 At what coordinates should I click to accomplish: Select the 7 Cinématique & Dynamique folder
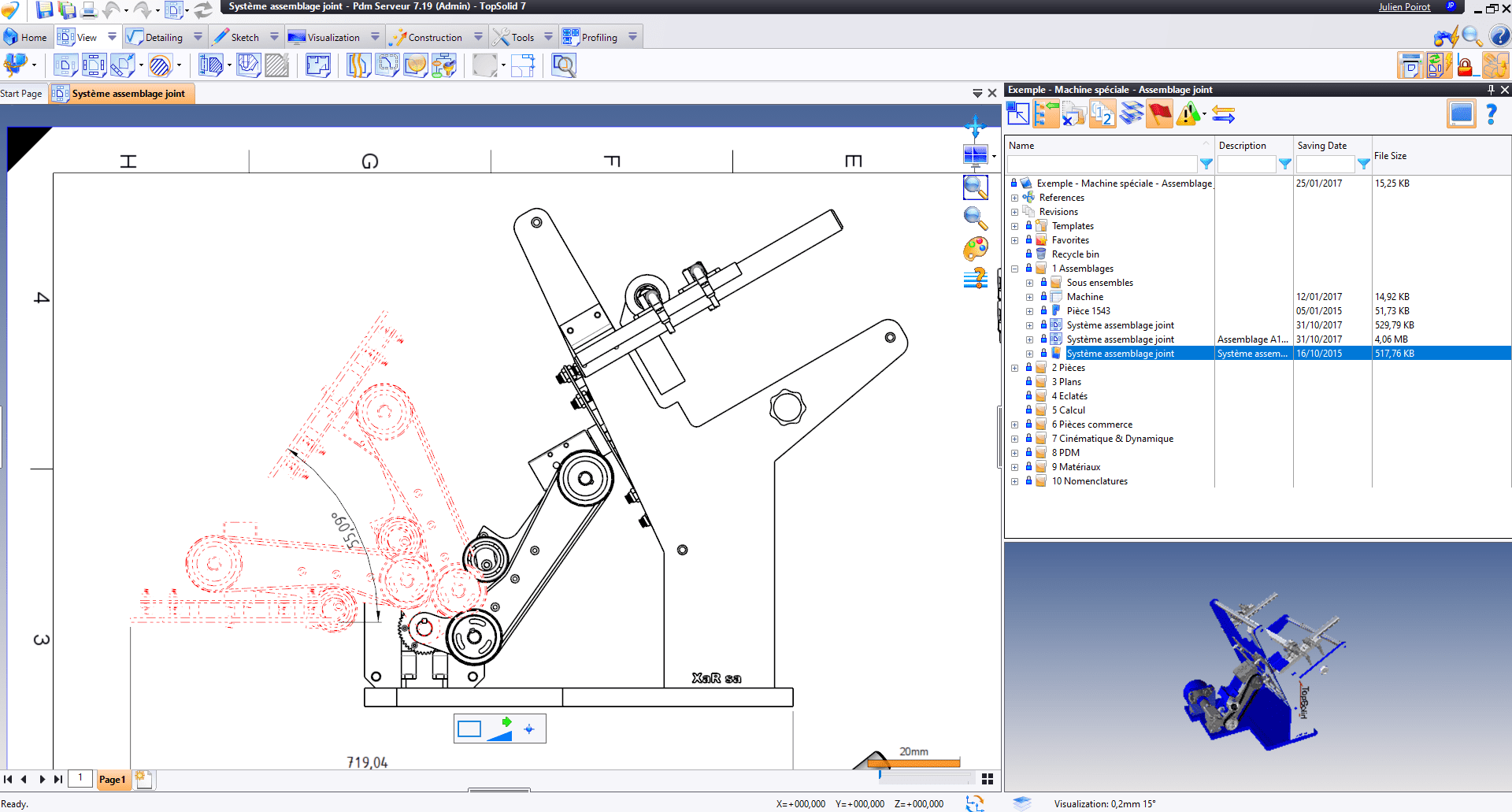click(1112, 439)
